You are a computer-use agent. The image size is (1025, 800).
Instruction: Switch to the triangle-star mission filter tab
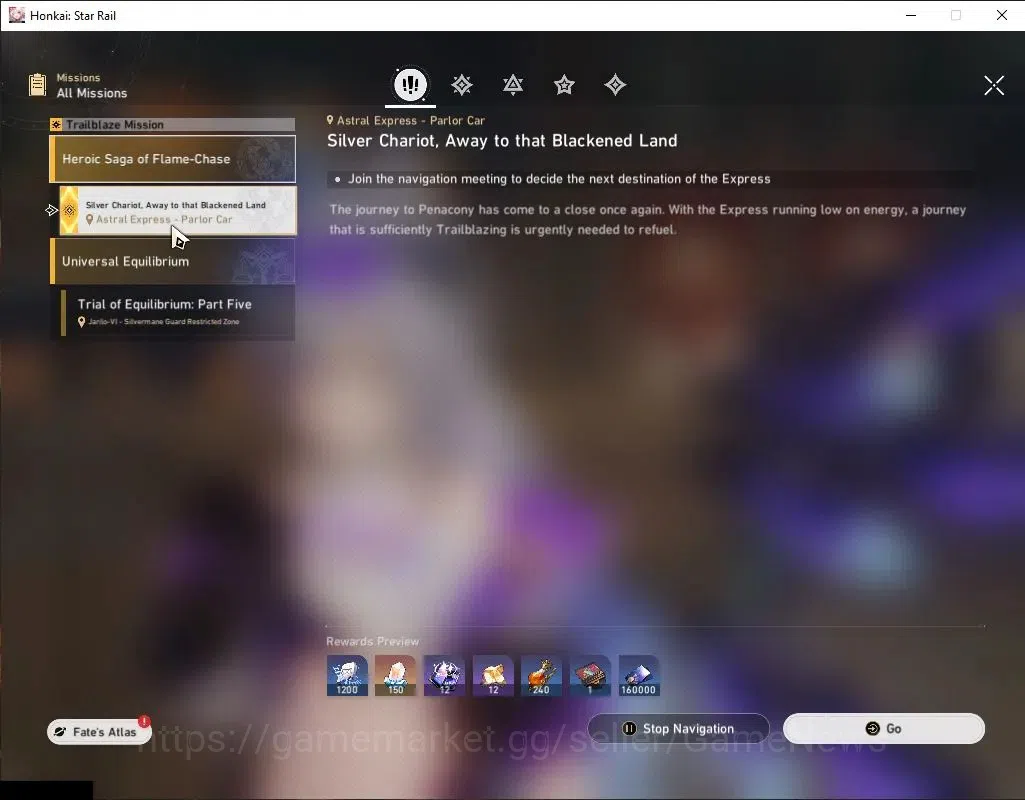(x=513, y=85)
